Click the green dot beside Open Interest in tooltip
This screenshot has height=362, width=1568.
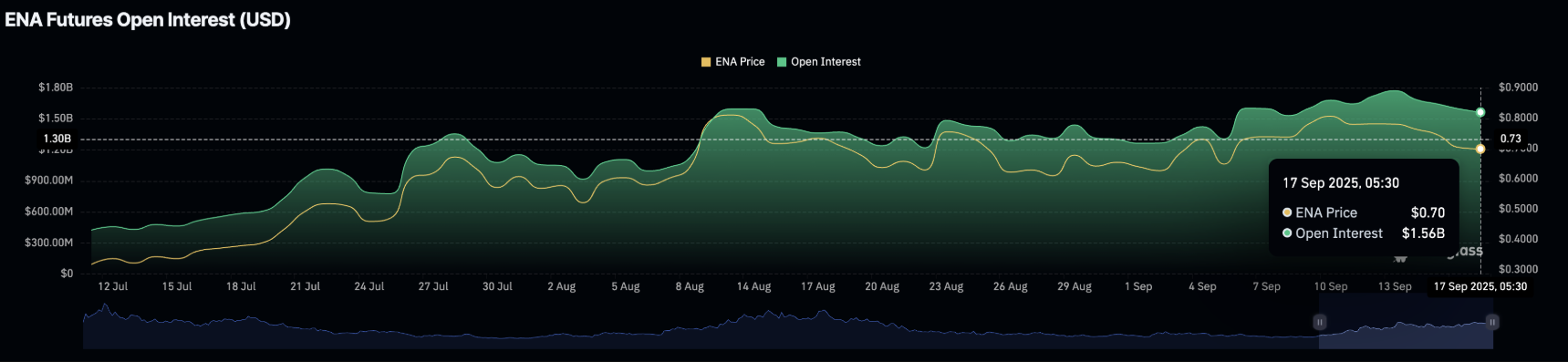tap(1287, 233)
